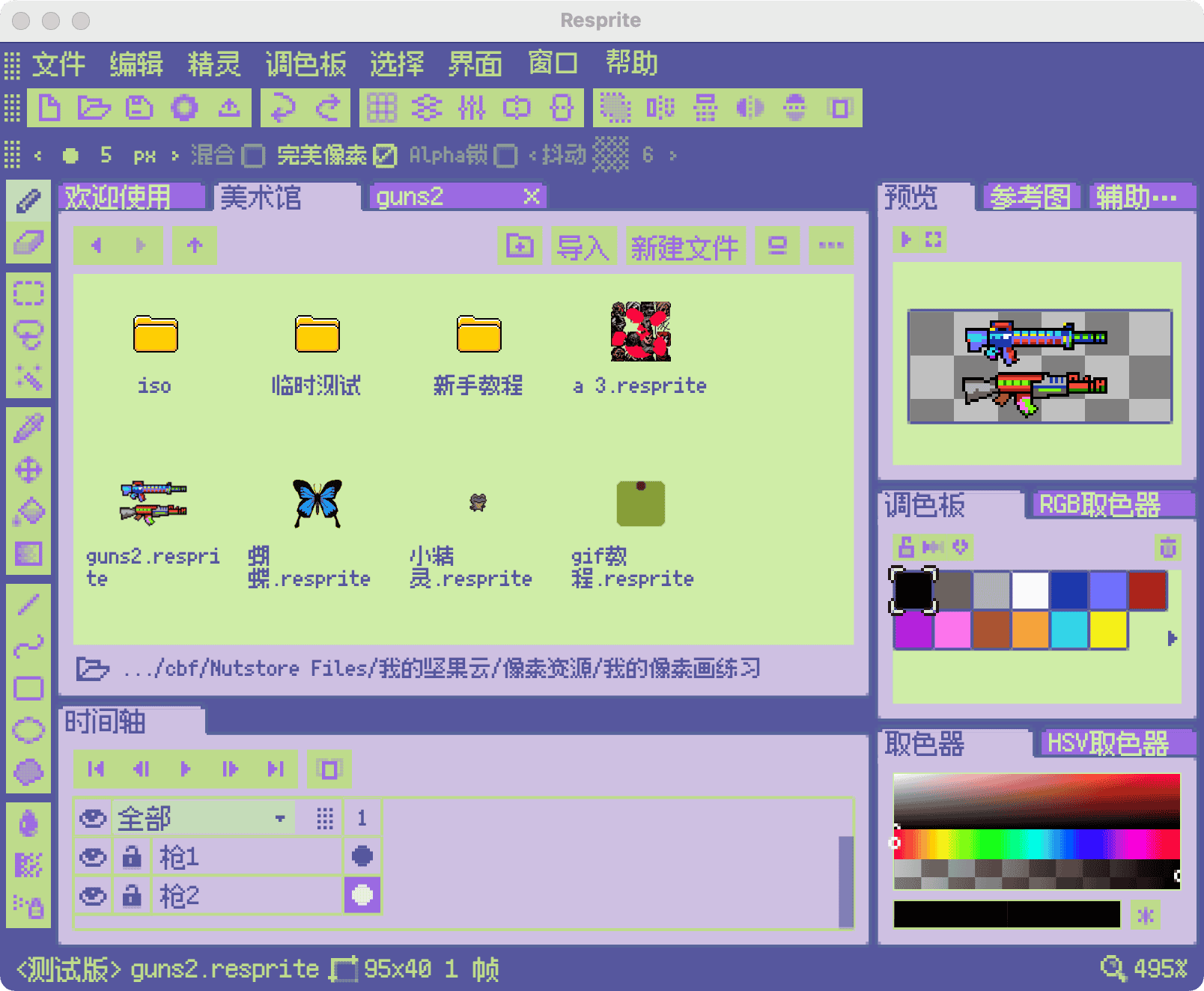Select the Line tool

tap(28, 603)
